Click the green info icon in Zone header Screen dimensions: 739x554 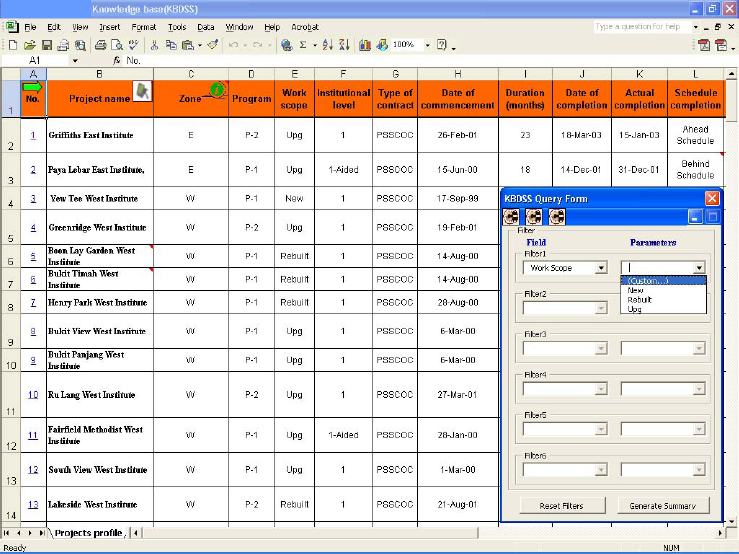[217, 89]
